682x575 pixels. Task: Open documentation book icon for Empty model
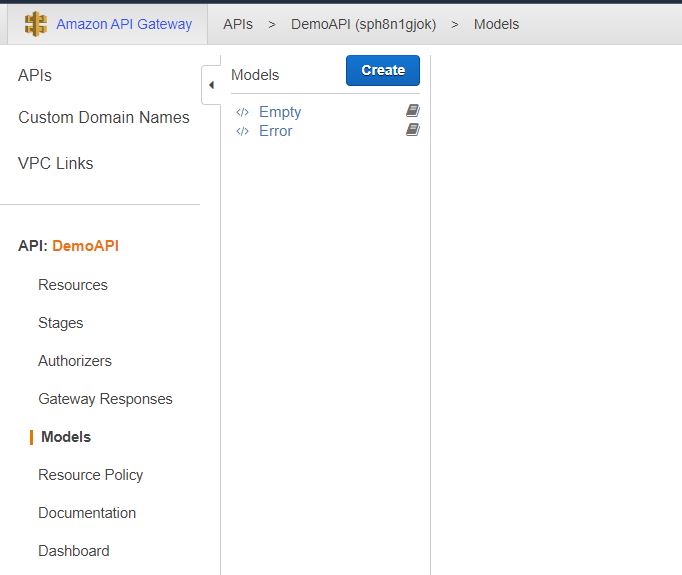[412, 110]
